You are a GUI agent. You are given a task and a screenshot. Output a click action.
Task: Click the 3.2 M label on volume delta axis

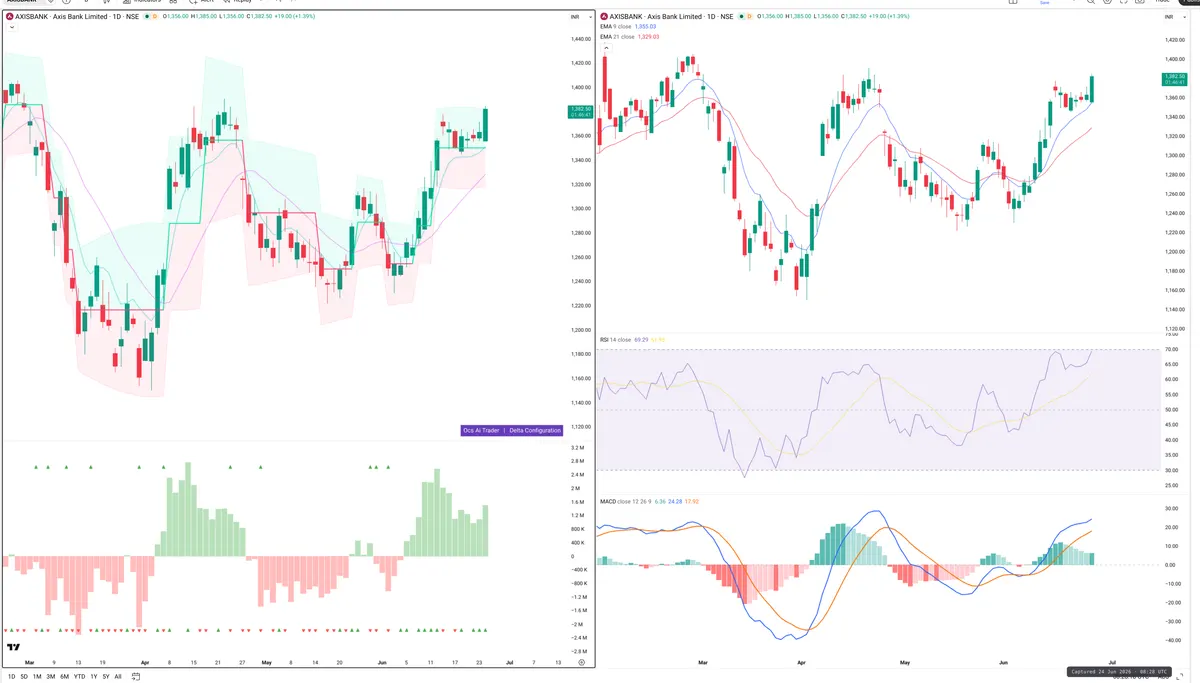[x=577, y=448]
